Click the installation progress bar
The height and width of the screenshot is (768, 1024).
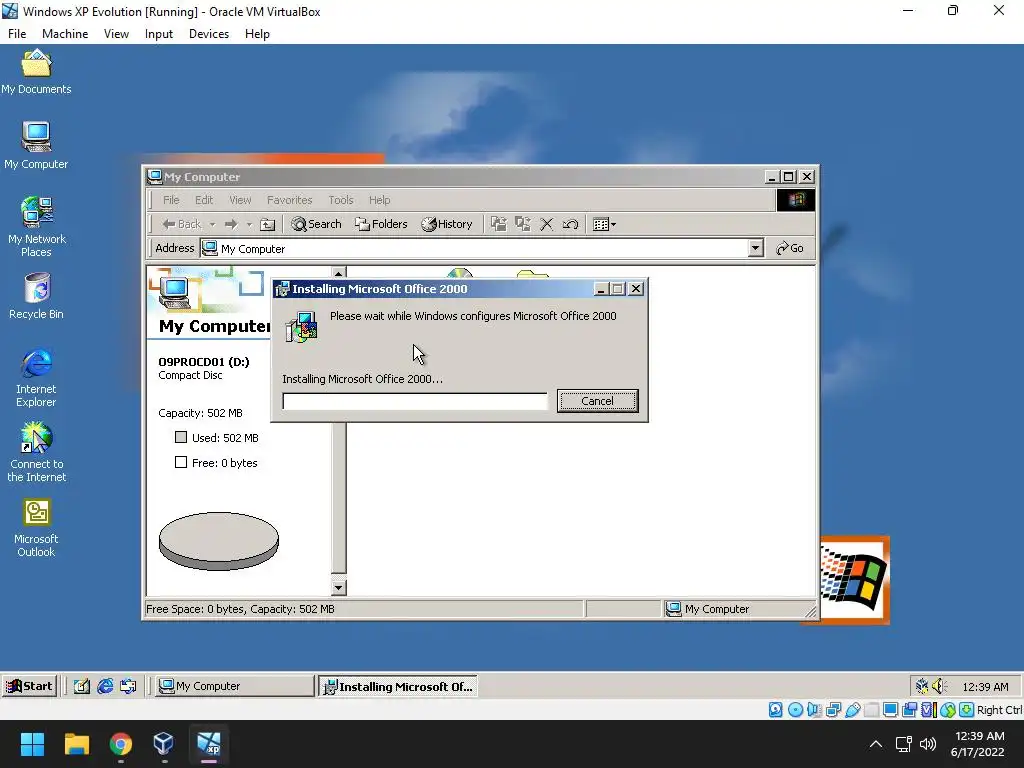click(x=415, y=401)
